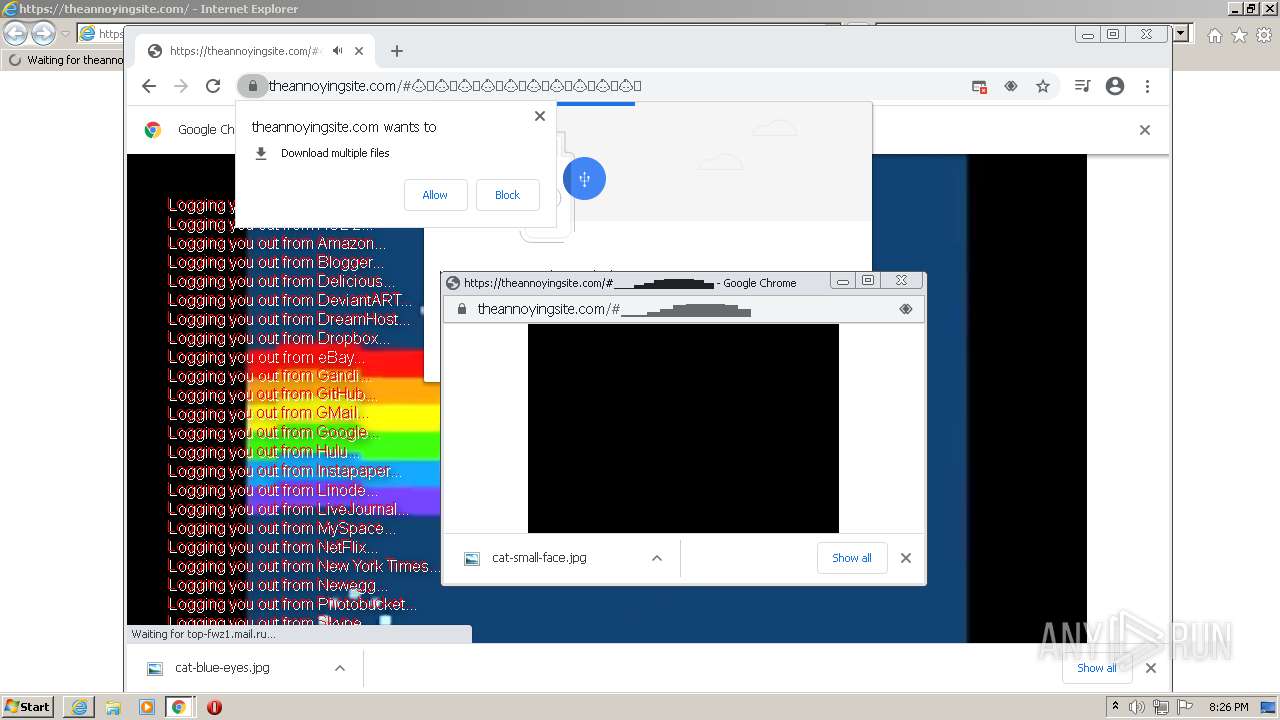Viewport: 1280px width, 720px height.
Task: Open Internet Explorer from the taskbar
Action: (79, 707)
